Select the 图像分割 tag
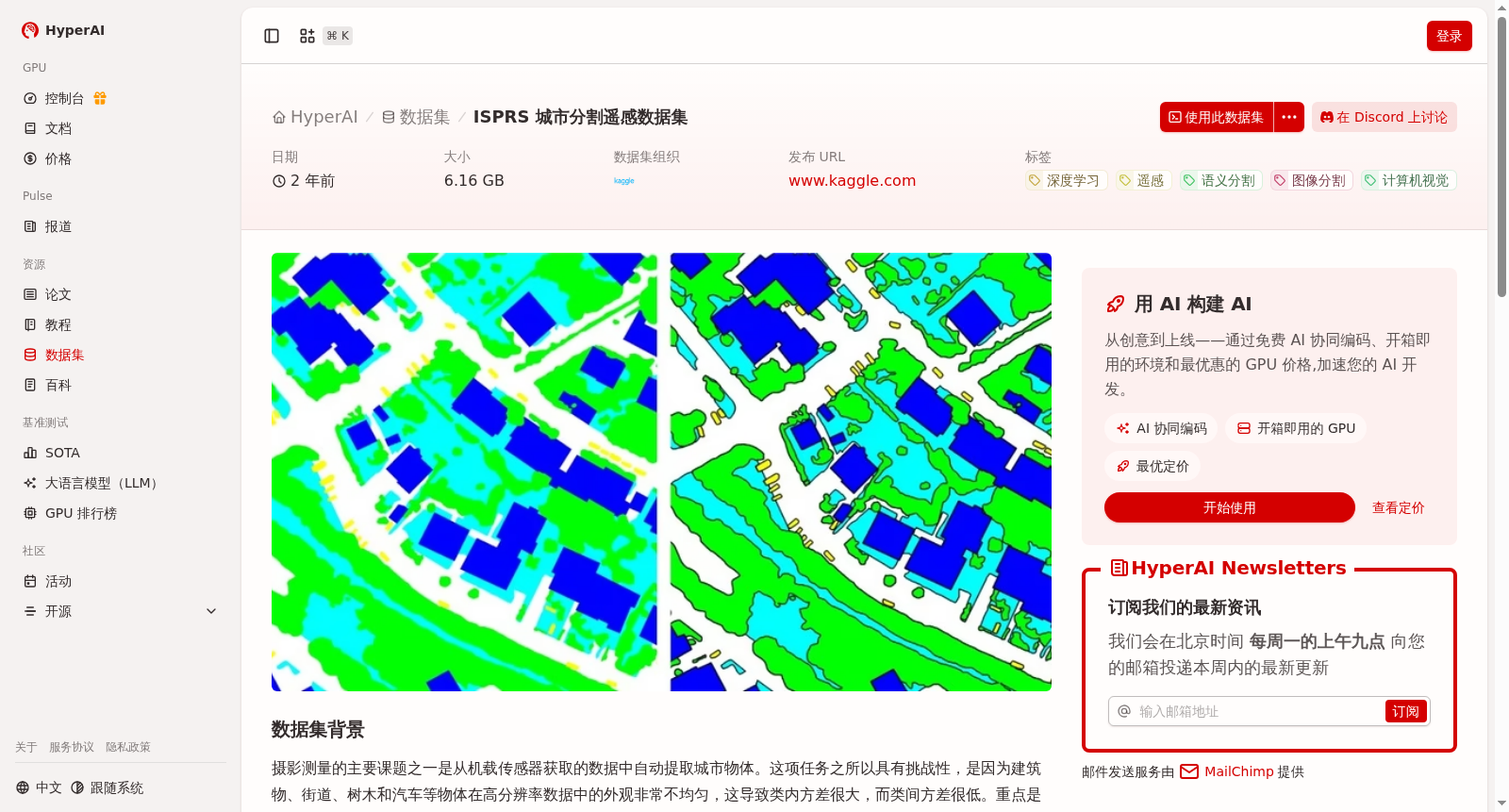Viewport: 1509px width, 812px height. click(x=1311, y=180)
